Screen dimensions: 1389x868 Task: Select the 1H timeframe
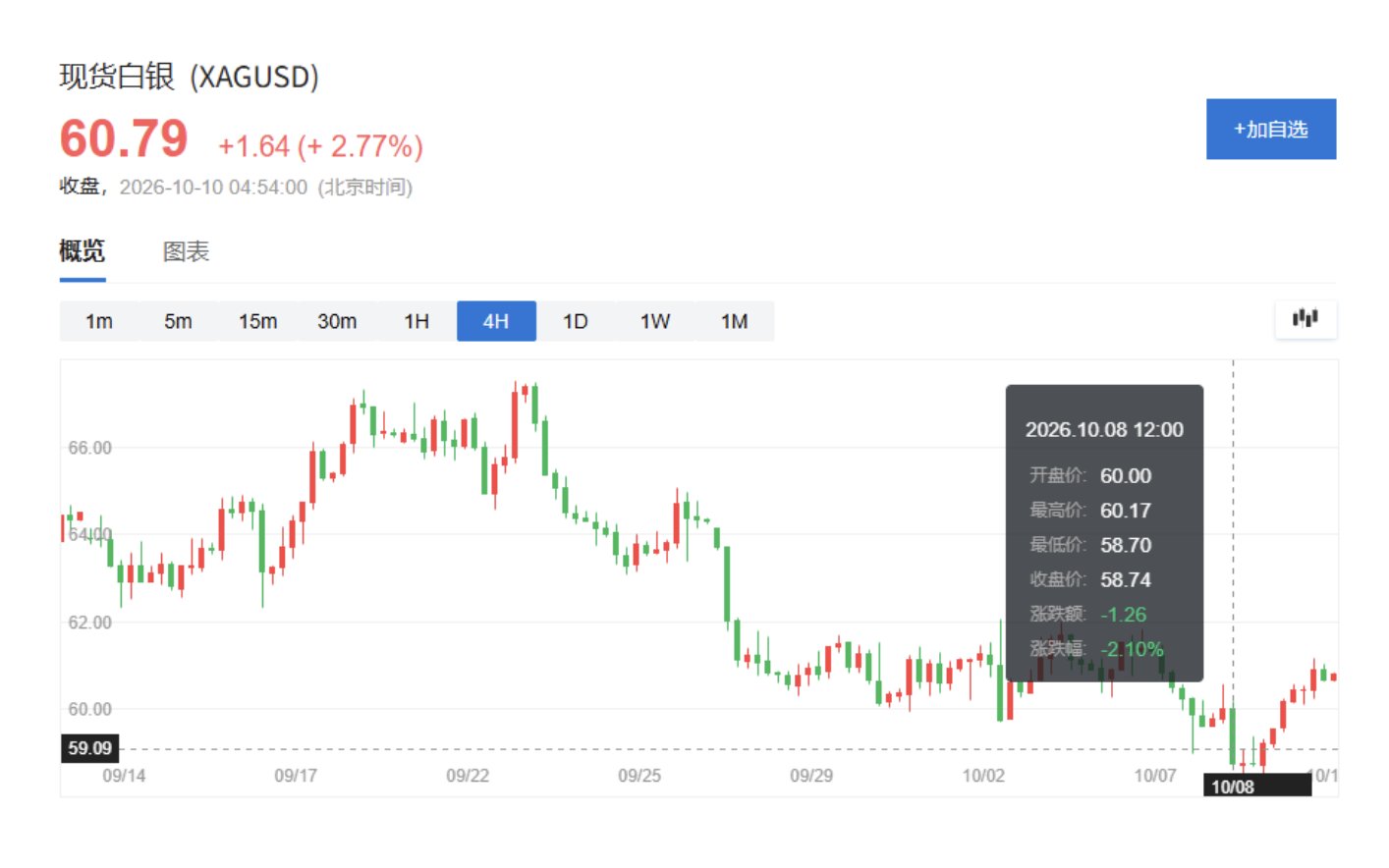point(417,321)
